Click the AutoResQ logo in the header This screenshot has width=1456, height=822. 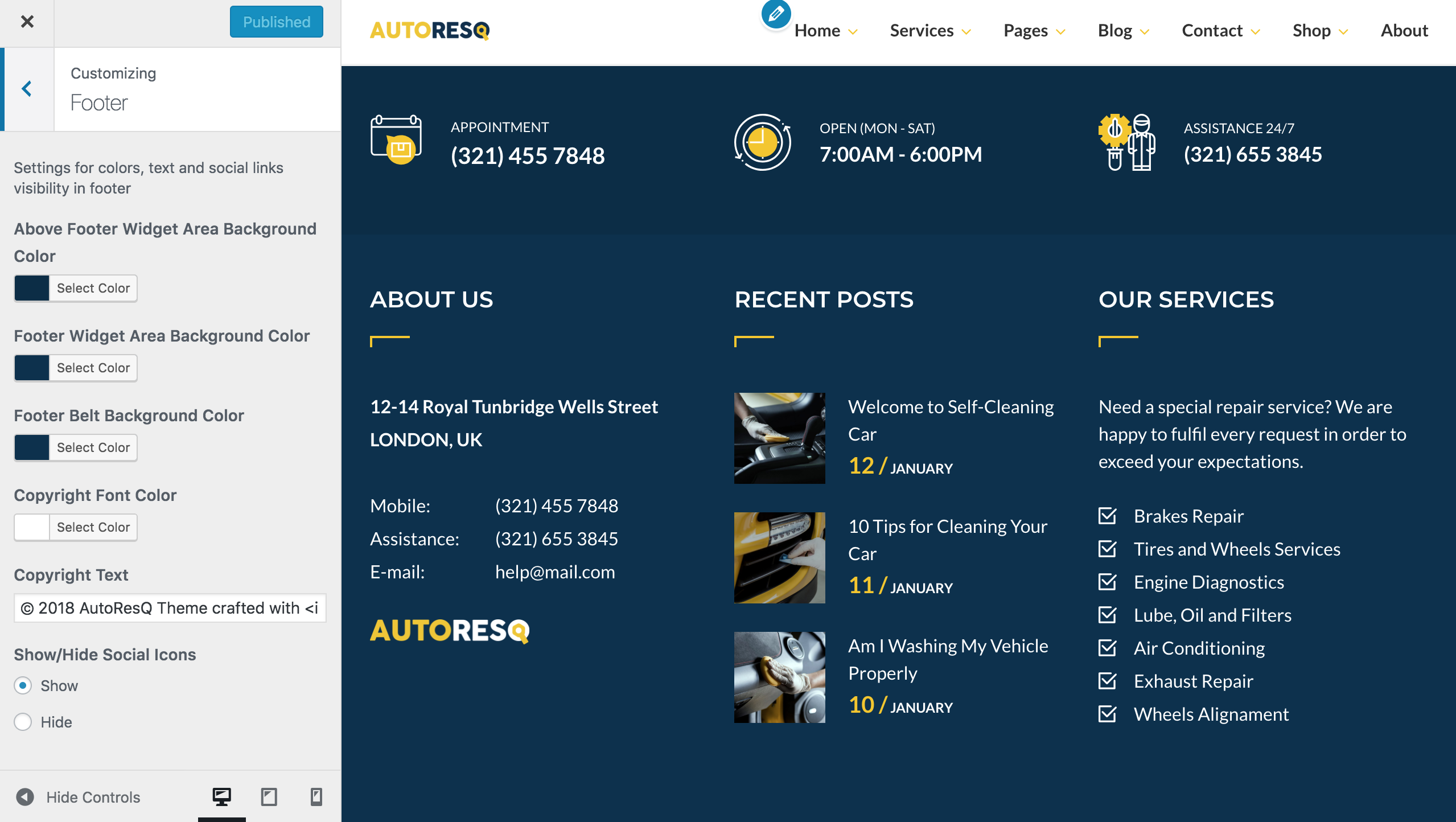pos(430,31)
